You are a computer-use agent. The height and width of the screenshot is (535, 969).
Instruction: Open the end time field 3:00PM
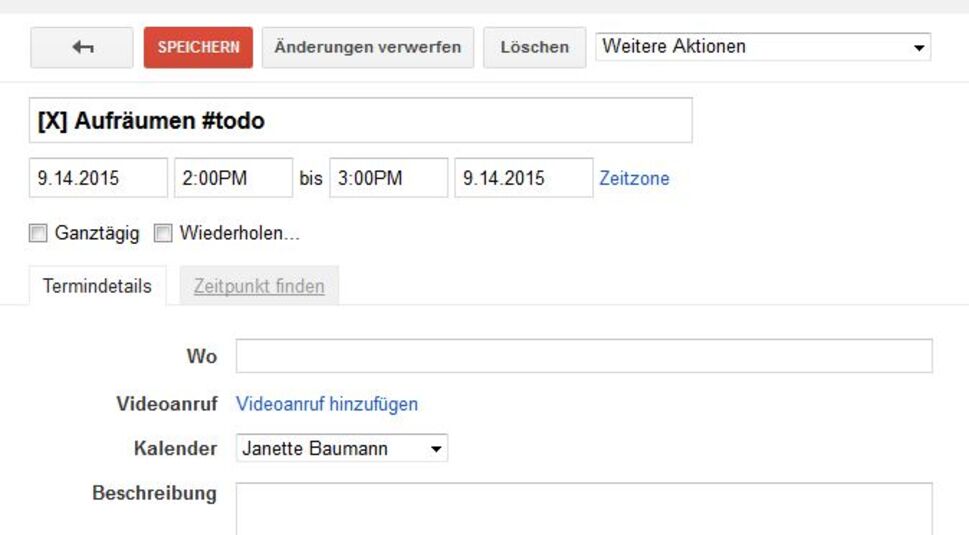388,179
